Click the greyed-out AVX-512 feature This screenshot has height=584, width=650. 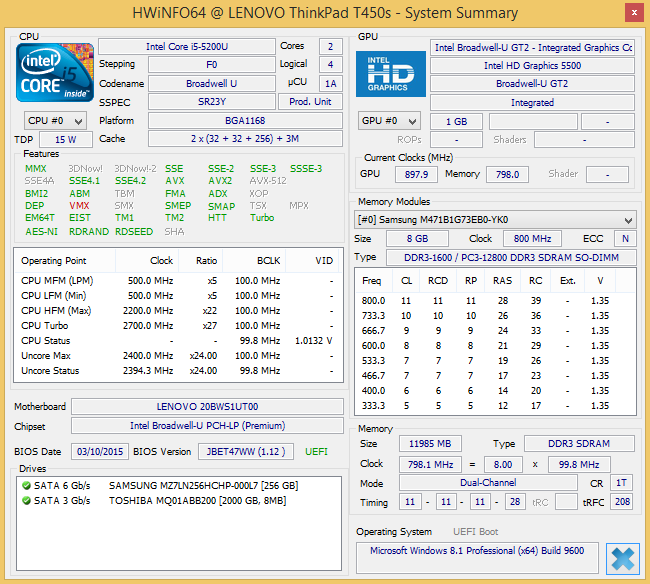[x=268, y=181]
